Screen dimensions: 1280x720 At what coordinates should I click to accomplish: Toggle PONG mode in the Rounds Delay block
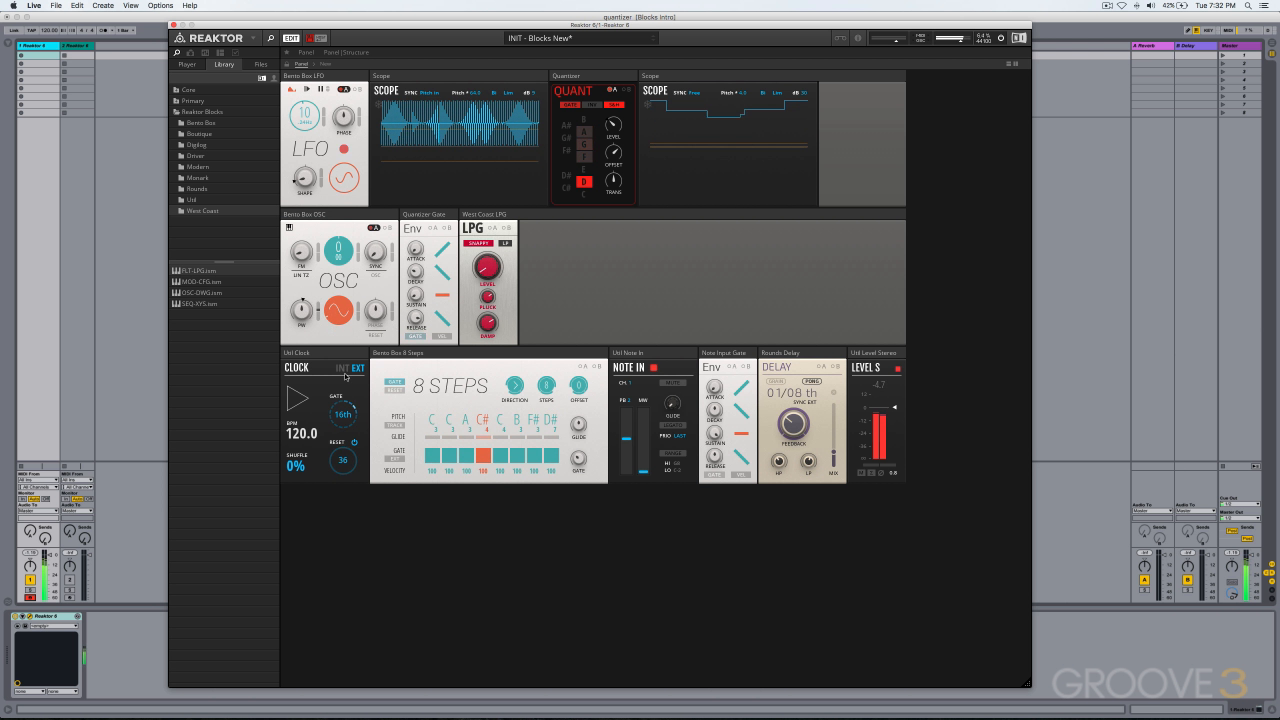[x=812, y=381]
